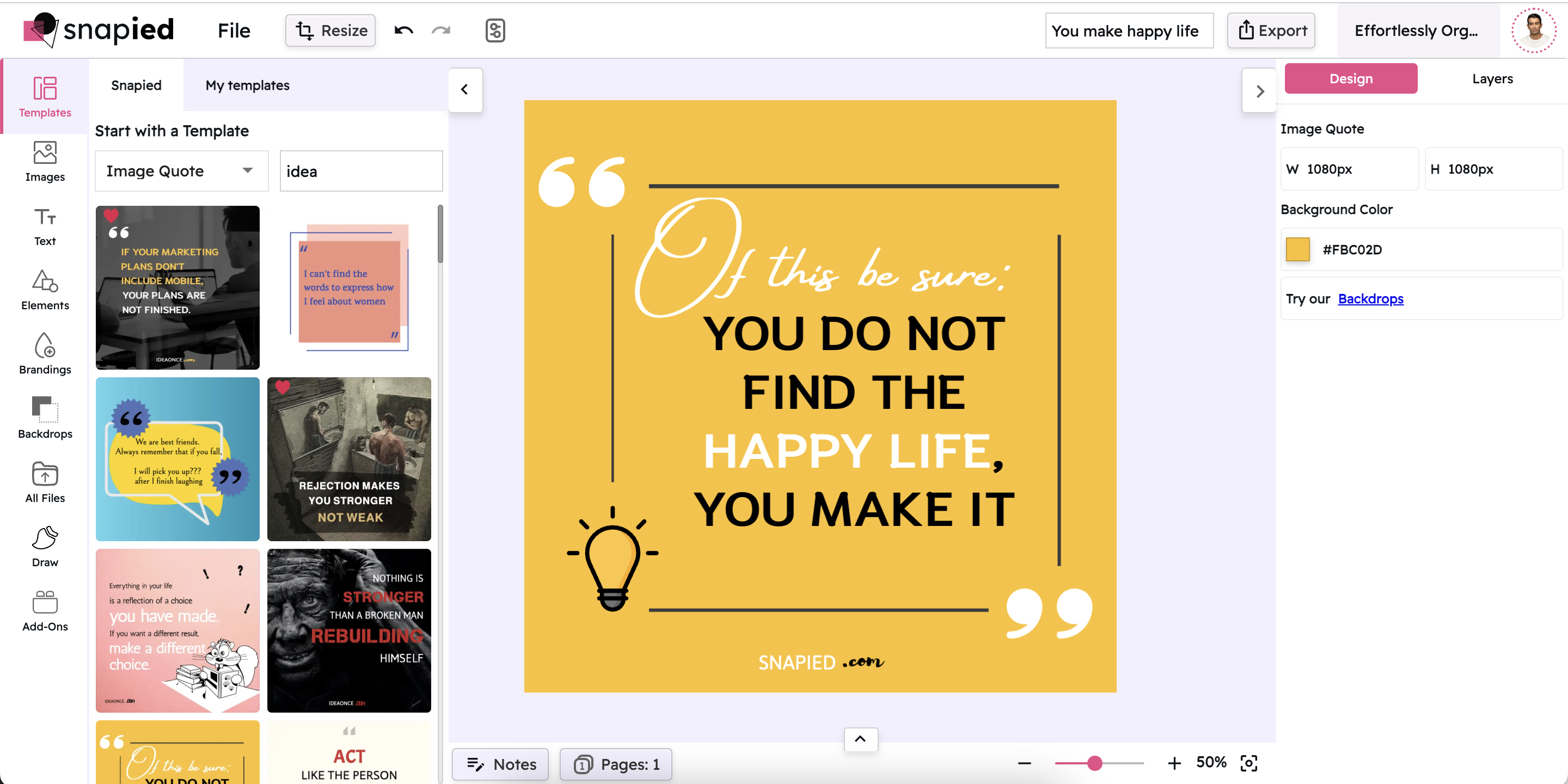This screenshot has height=784, width=1568.
Task: Click the undo arrow
Action: [403, 30]
